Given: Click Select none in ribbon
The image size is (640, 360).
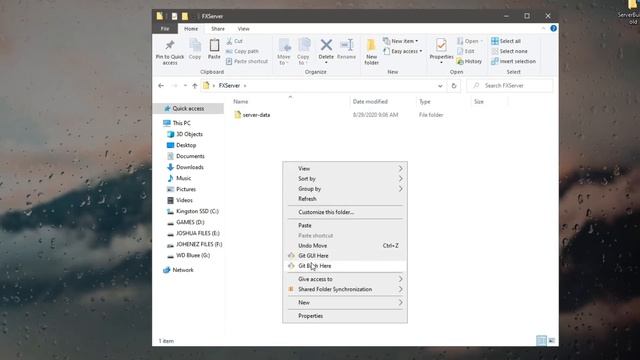Looking at the screenshot, I should tap(509, 51).
